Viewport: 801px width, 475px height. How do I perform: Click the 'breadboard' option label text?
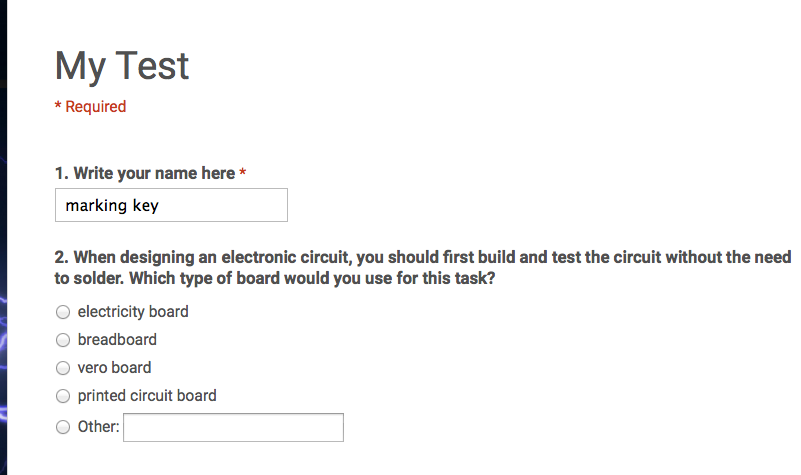(117, 340)
